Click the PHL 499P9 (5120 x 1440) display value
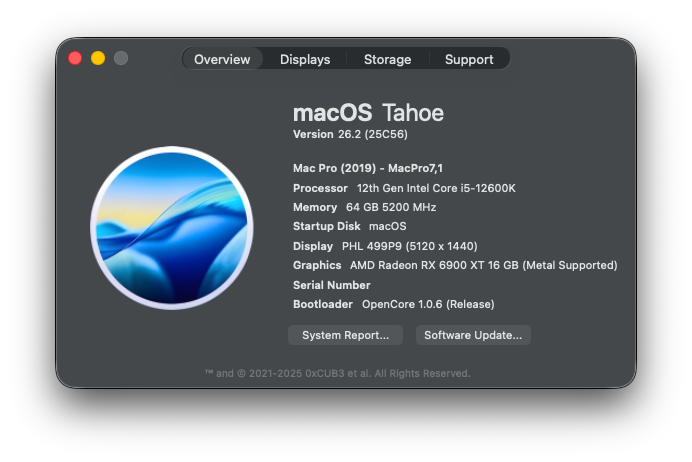This screenshot has width=692, height=462. [x=410, y=246]
